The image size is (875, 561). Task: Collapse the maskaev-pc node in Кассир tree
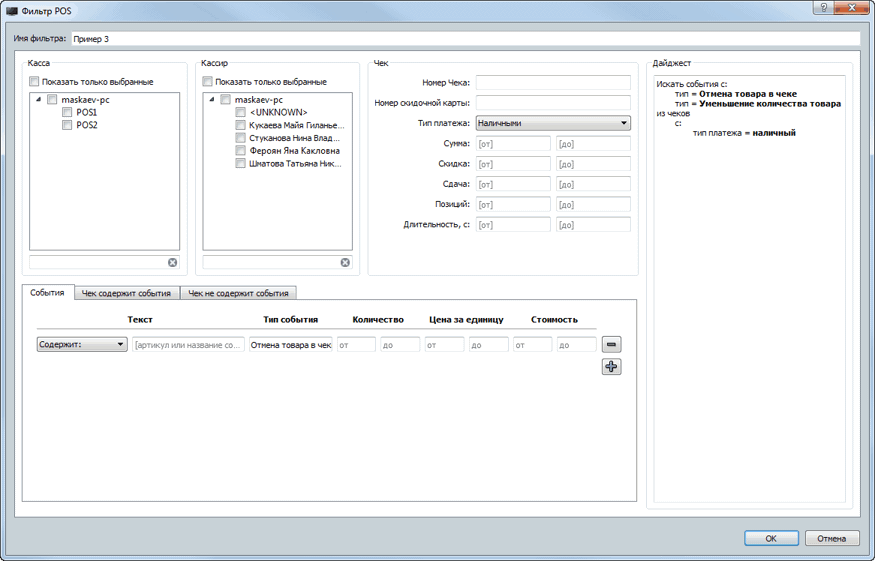point(211,100)
